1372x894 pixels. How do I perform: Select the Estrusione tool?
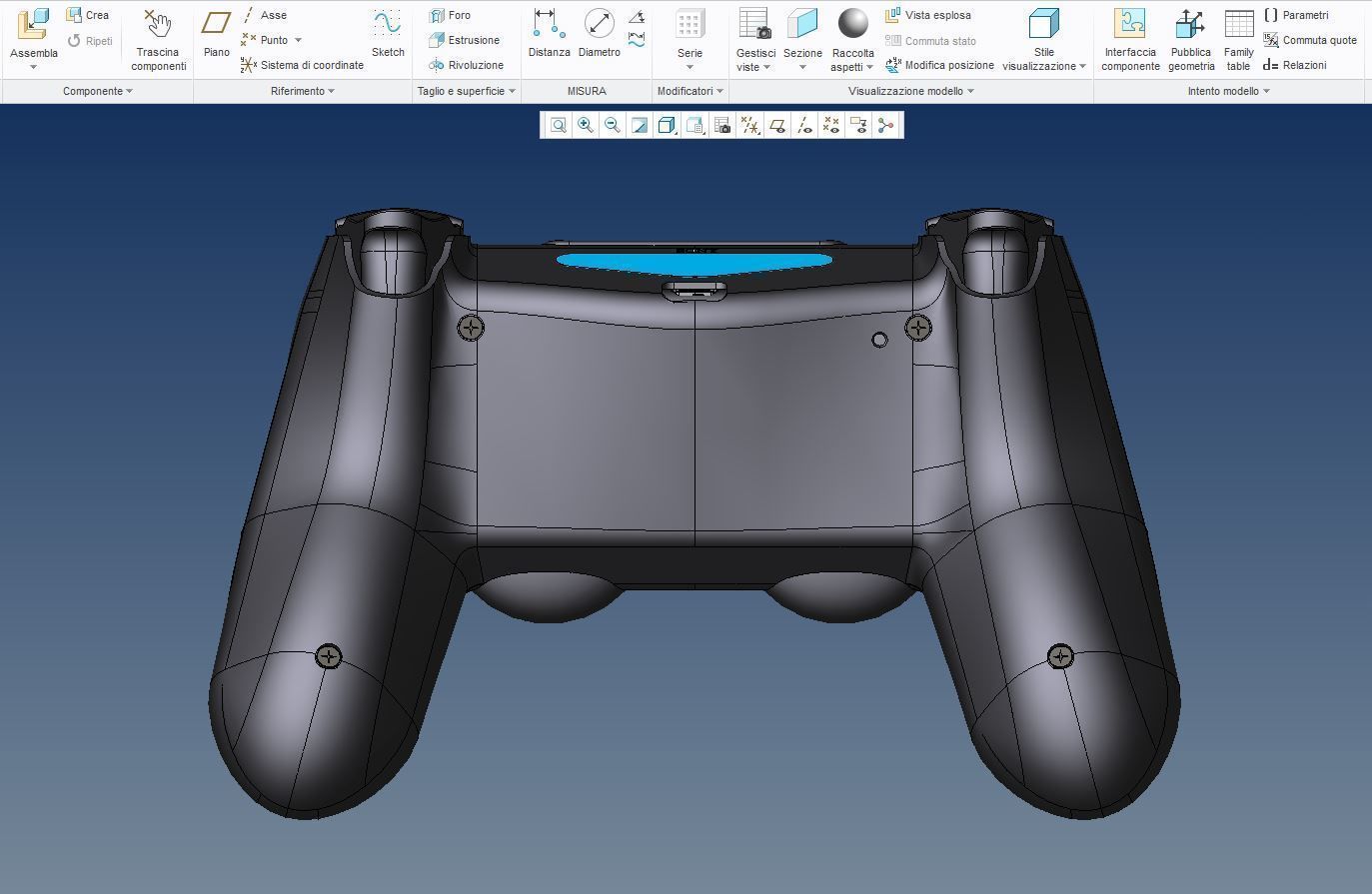pyautogui.click(x=464, y=40)
